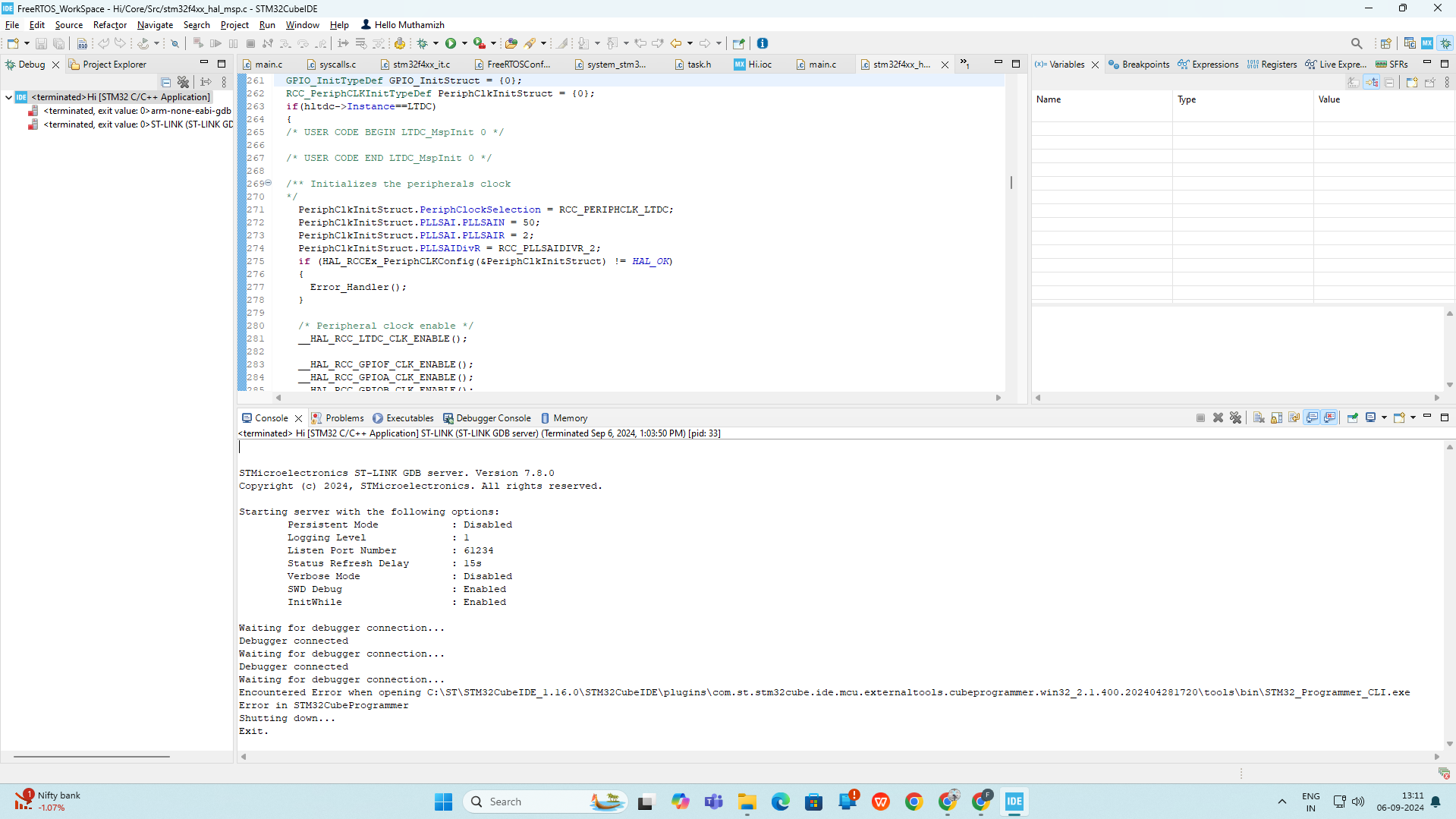Collapse the terminated STM32 application tree node
Viewport: 1456px width, 819px height.
(8, 97)
